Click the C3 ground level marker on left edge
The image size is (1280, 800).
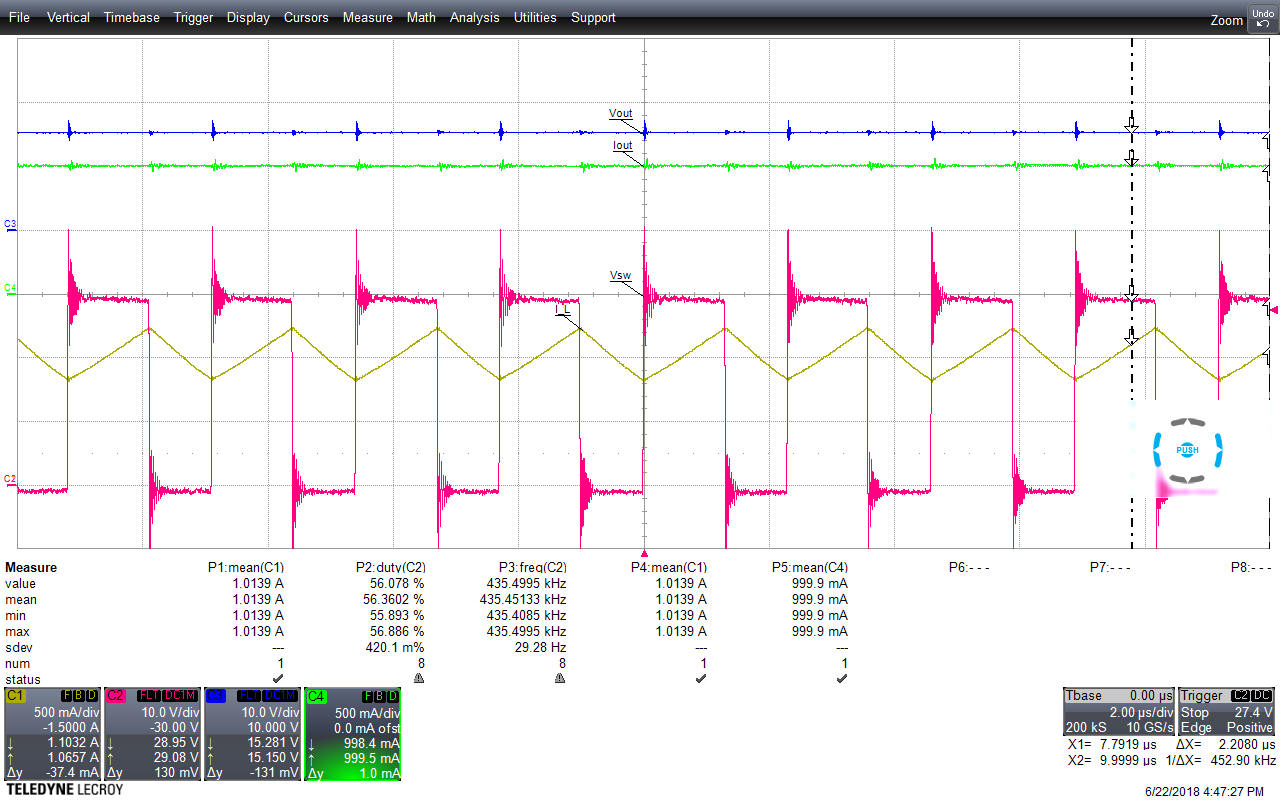[x=10, y=226]
